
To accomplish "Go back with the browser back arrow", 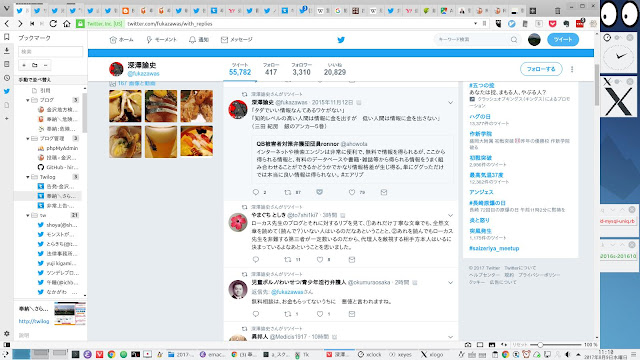I will pyautogui.click(x=7, y=24).
